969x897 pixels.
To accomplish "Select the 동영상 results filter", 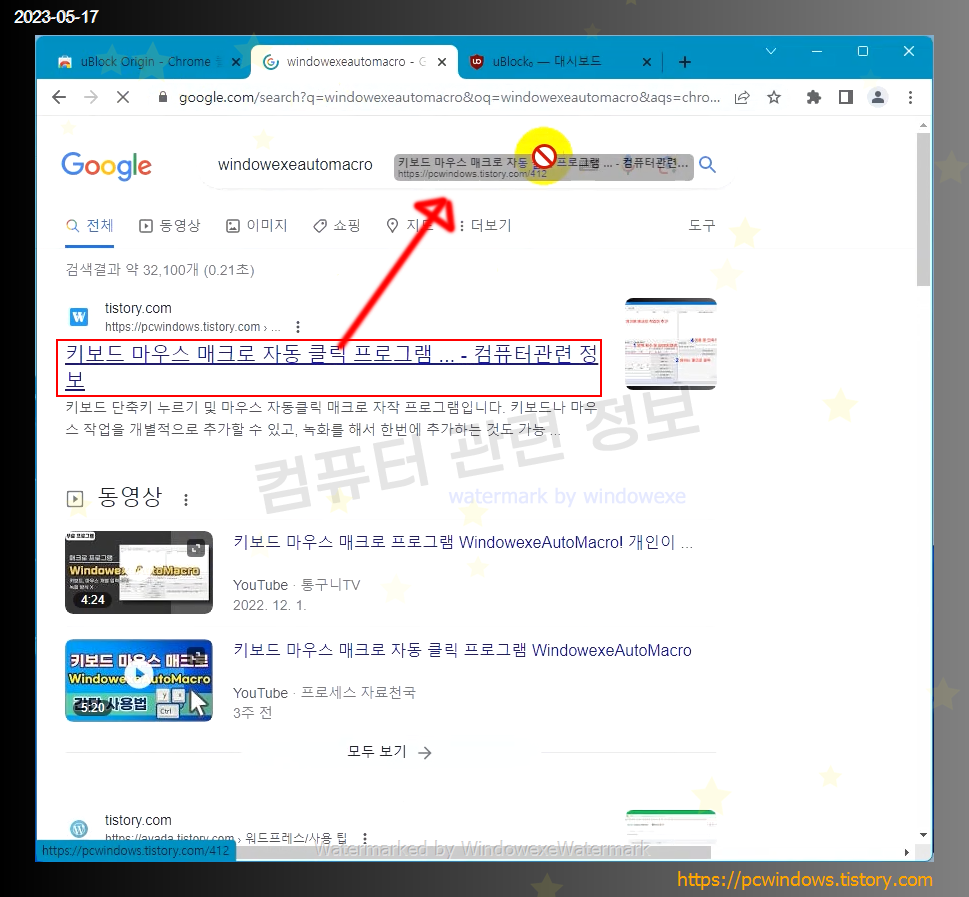I will 170,226.
